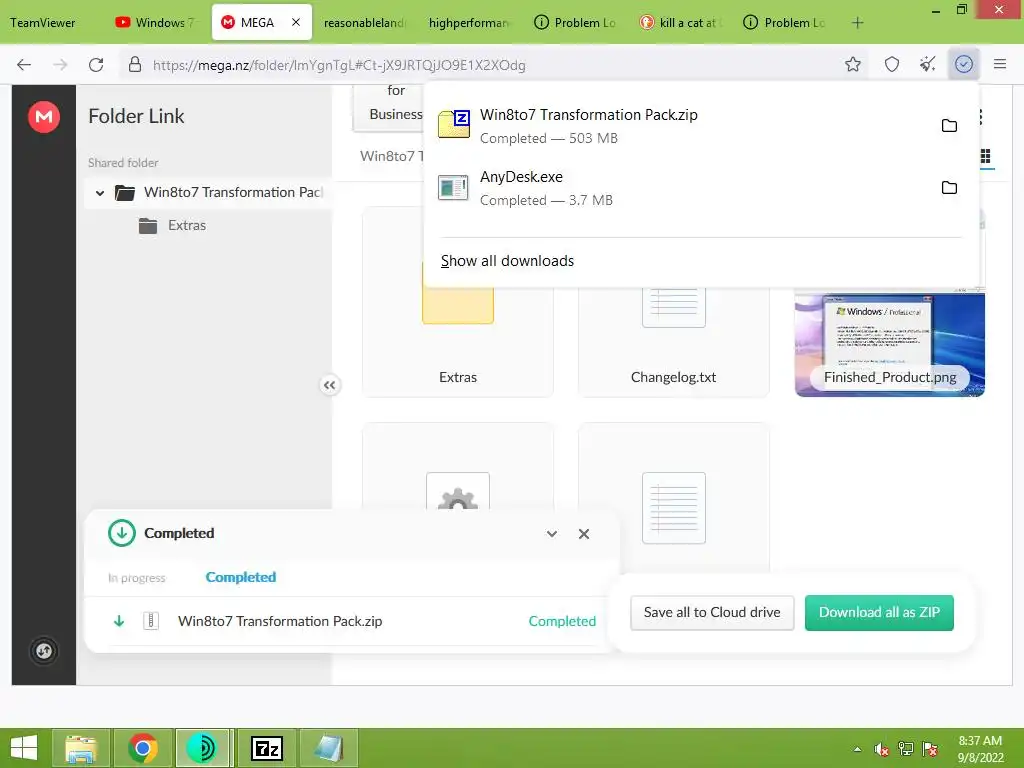Collapse the sidebar with double-arrow button

point(329,385)
